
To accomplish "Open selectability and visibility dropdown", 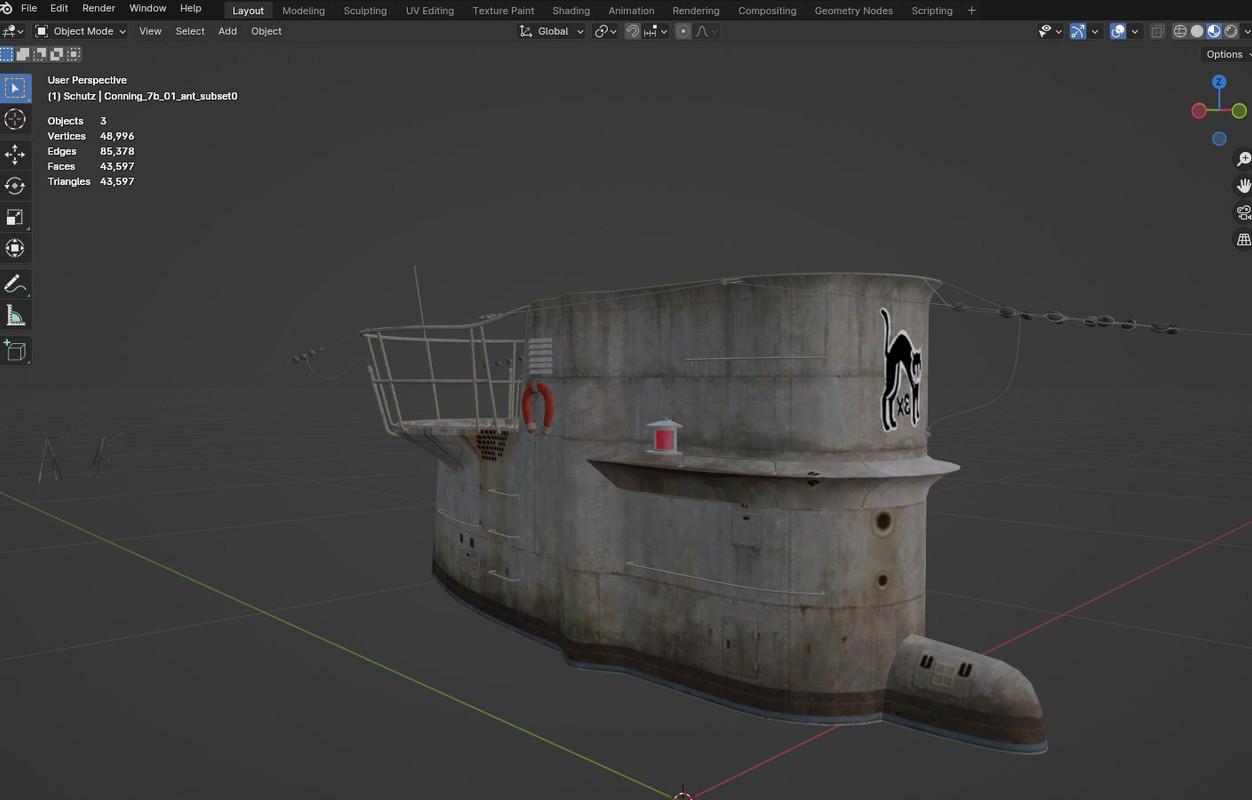I will (x=1049, y=31).
